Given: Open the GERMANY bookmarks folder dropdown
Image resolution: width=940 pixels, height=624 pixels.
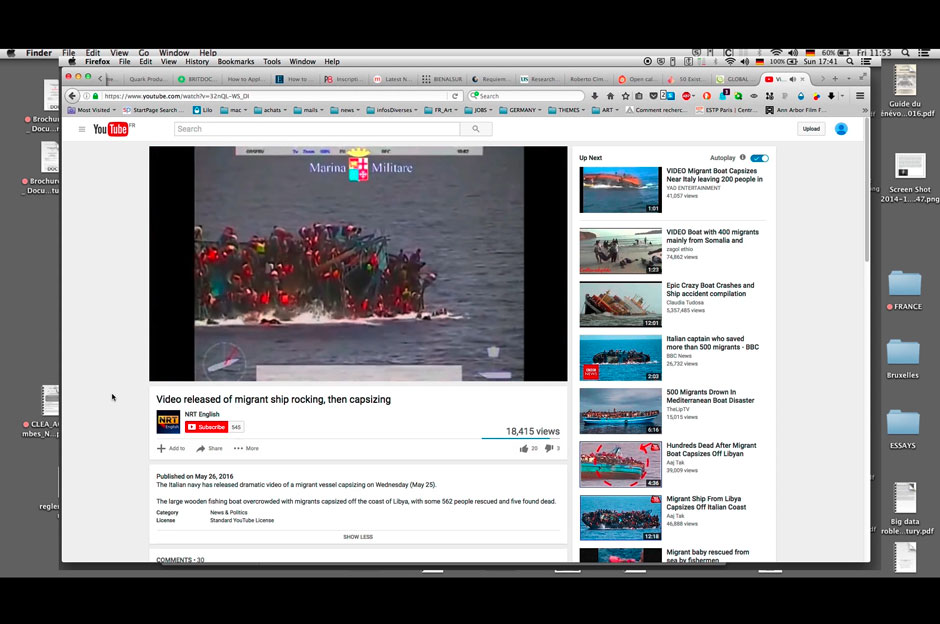Looking at the screenshot, I should click(x=525, y=110).
